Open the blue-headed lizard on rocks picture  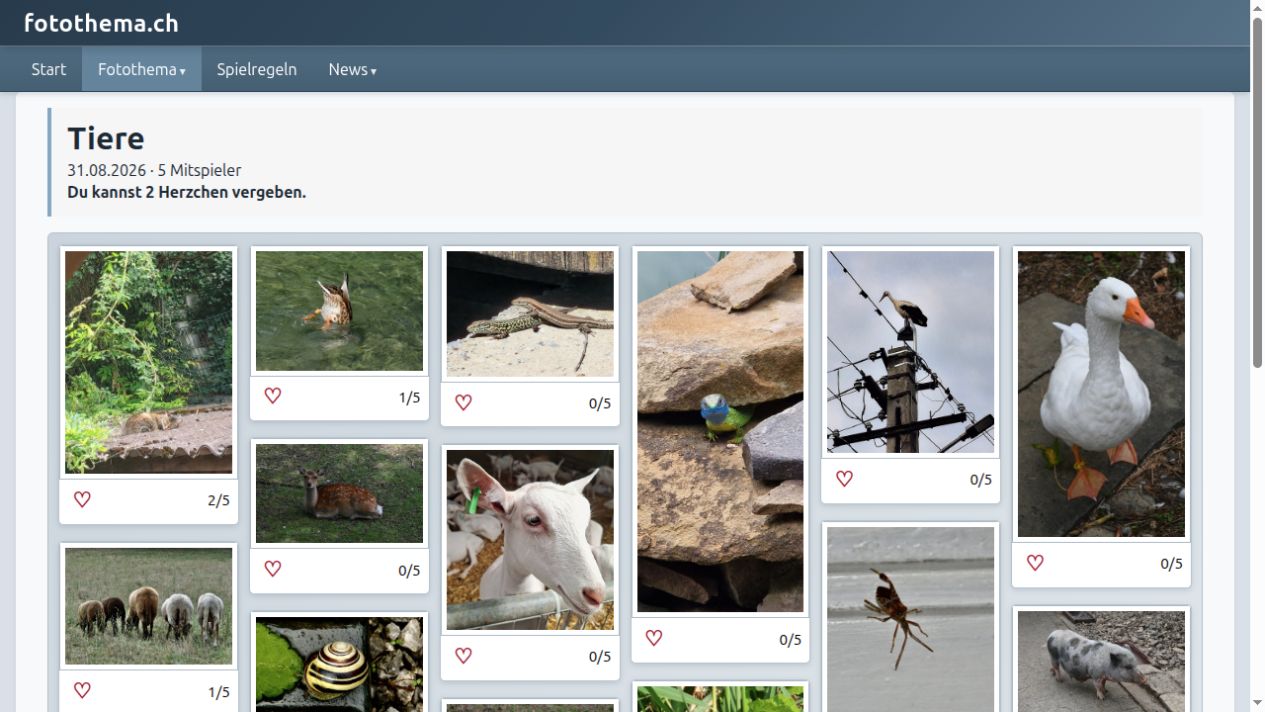pyautogui.click(x=720, y=431)
